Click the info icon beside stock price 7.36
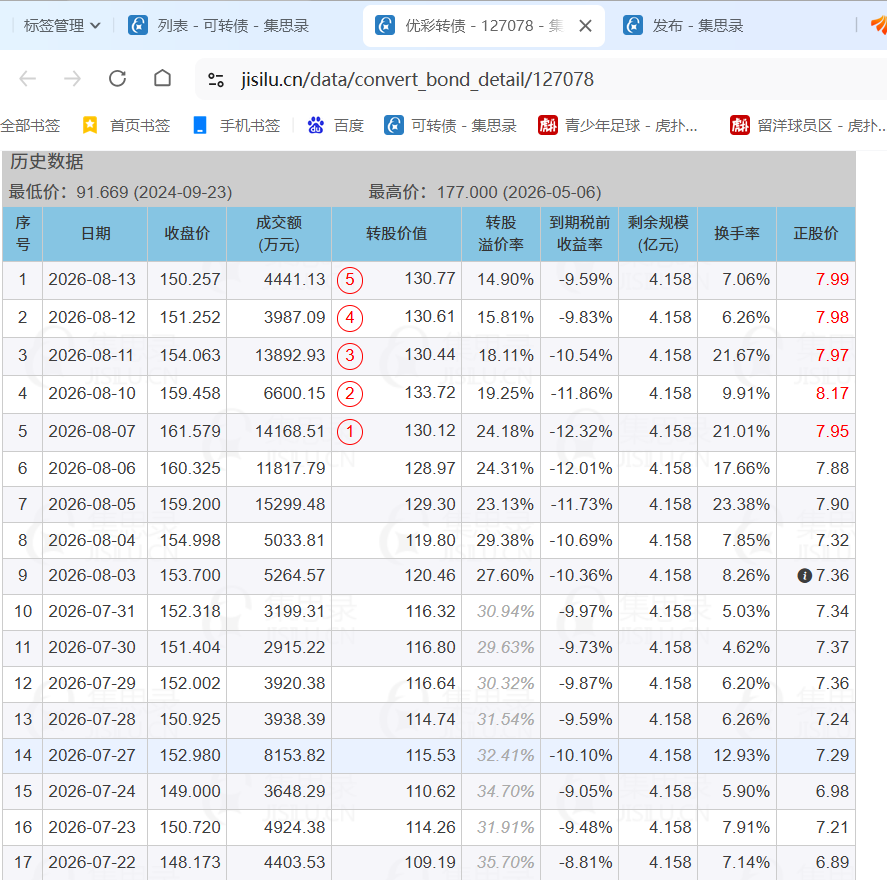 pos(804,576)
